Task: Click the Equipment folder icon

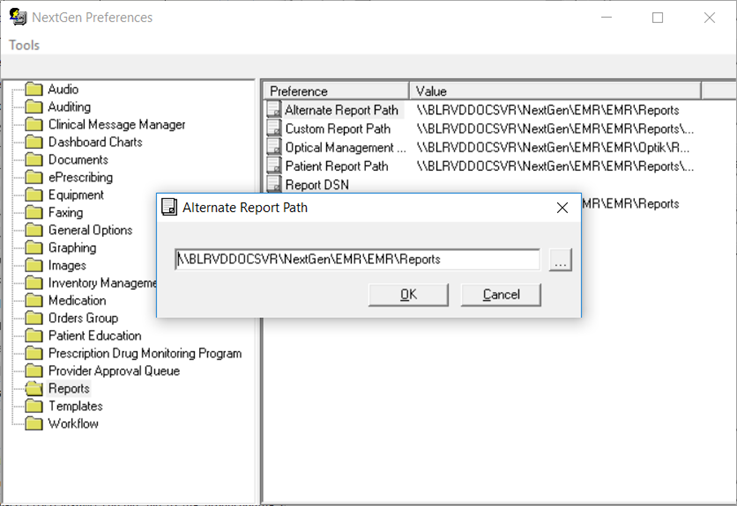Action: [x=33, y=195]
